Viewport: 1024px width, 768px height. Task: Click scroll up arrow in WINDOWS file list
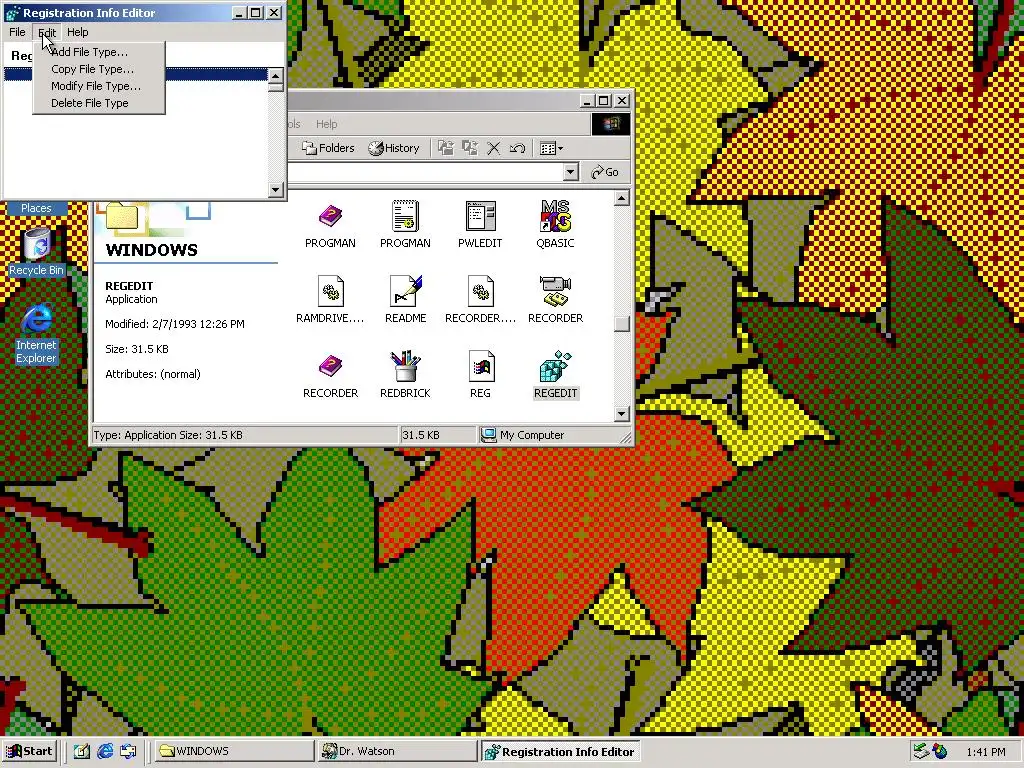(x=622, y=198)
